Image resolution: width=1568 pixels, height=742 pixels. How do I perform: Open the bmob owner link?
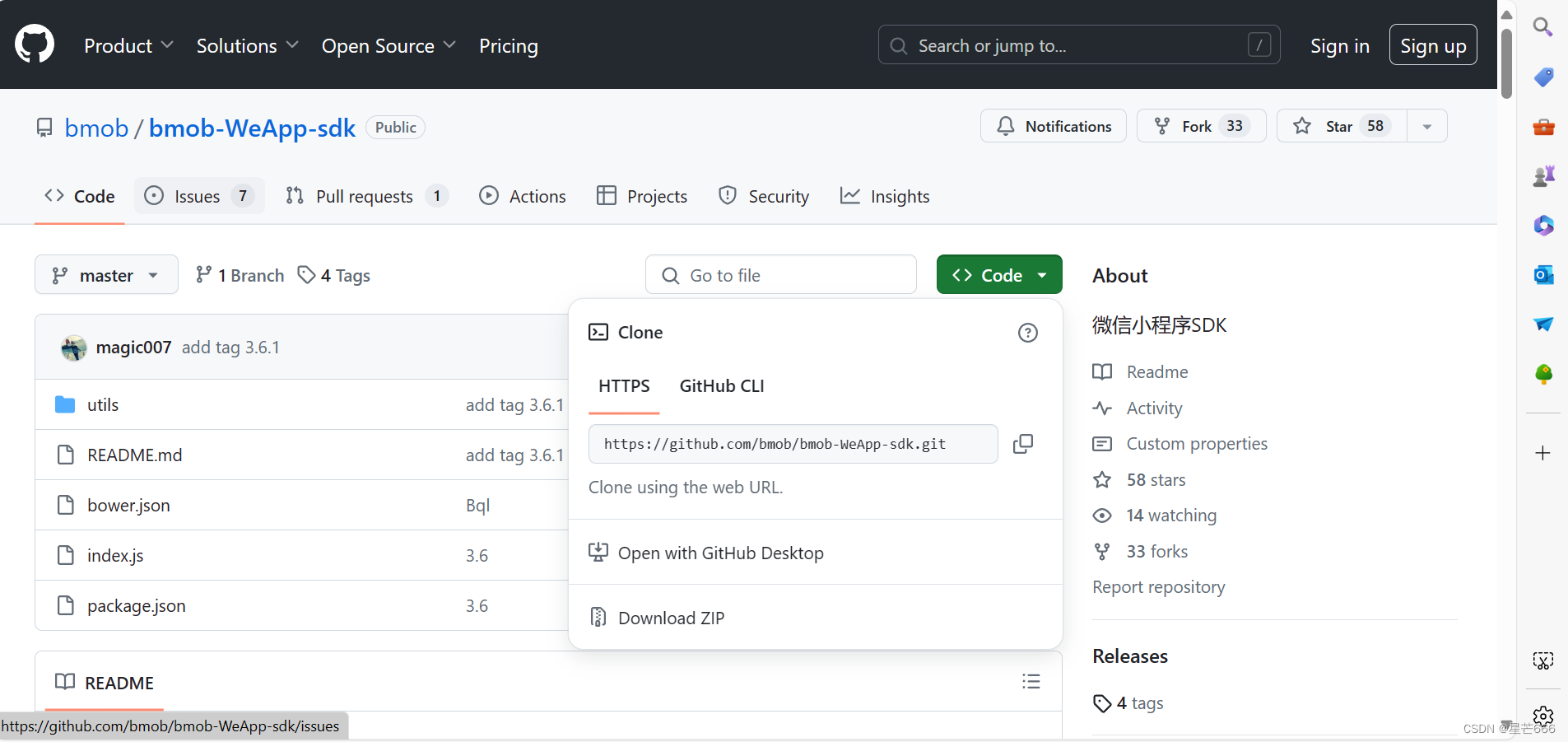pyautogui.click(x=96, y=128)
